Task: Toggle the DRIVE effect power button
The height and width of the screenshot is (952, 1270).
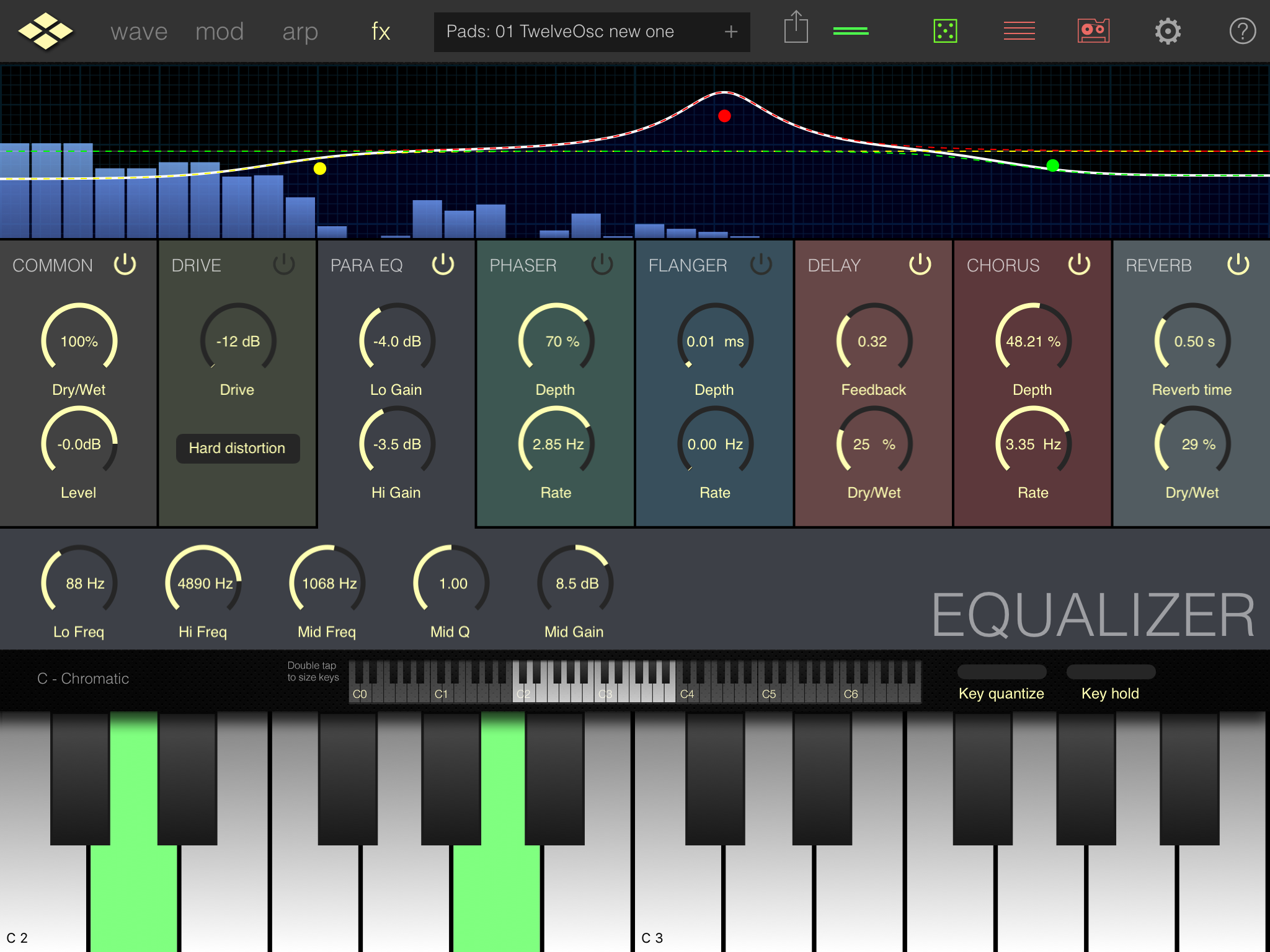Action: [x=284, y=265]
